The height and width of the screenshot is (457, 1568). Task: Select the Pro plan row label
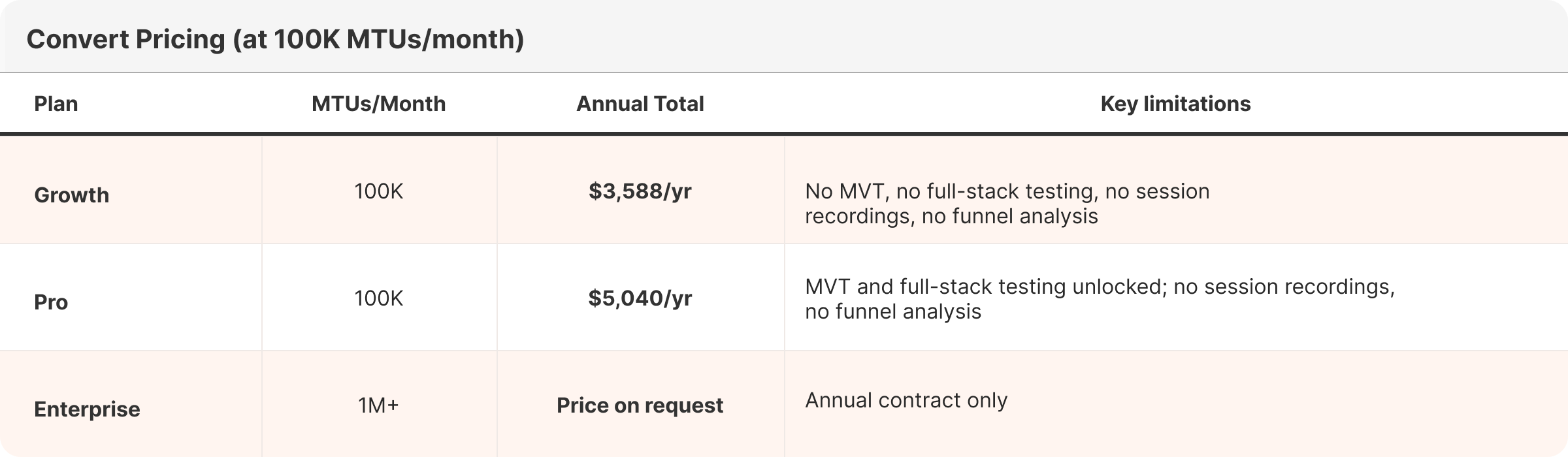click(51, 302)
